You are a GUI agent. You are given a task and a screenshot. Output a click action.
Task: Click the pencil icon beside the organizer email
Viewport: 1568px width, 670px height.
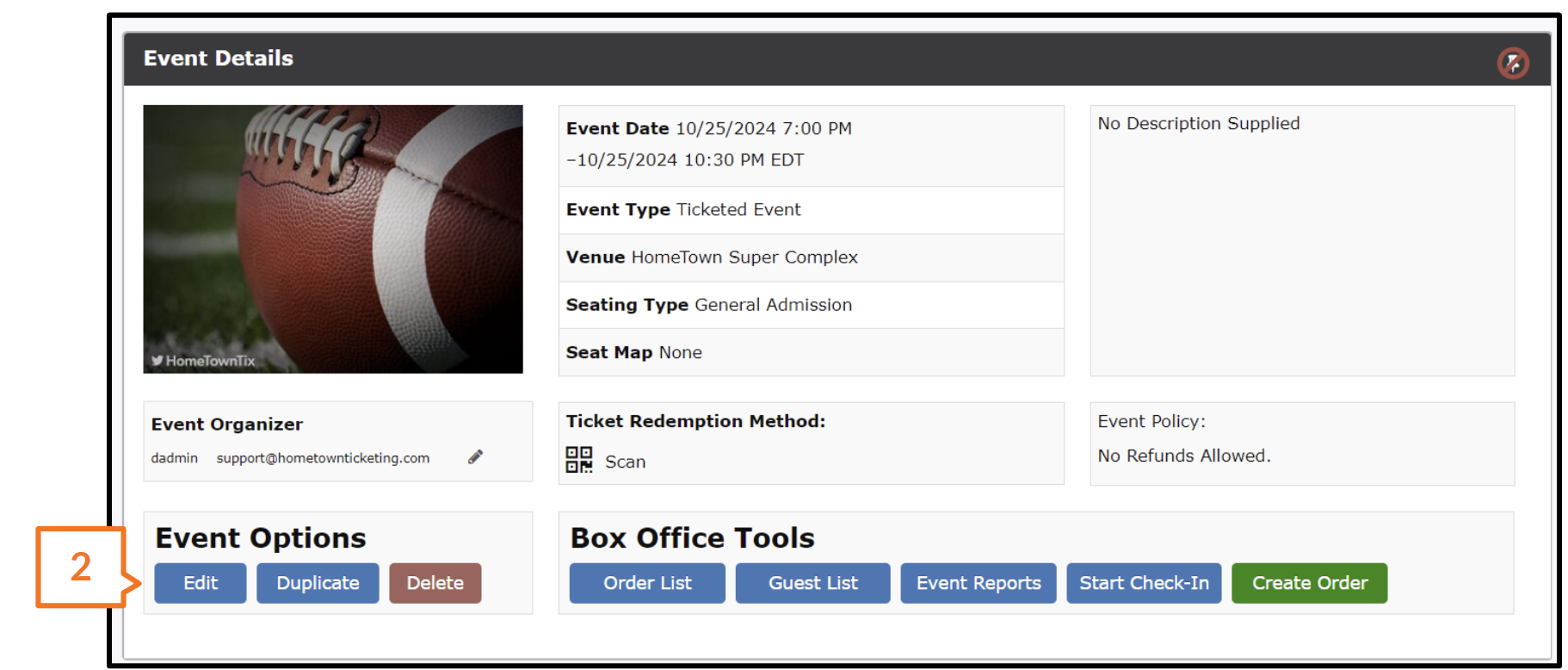click(x=475, y=457)
